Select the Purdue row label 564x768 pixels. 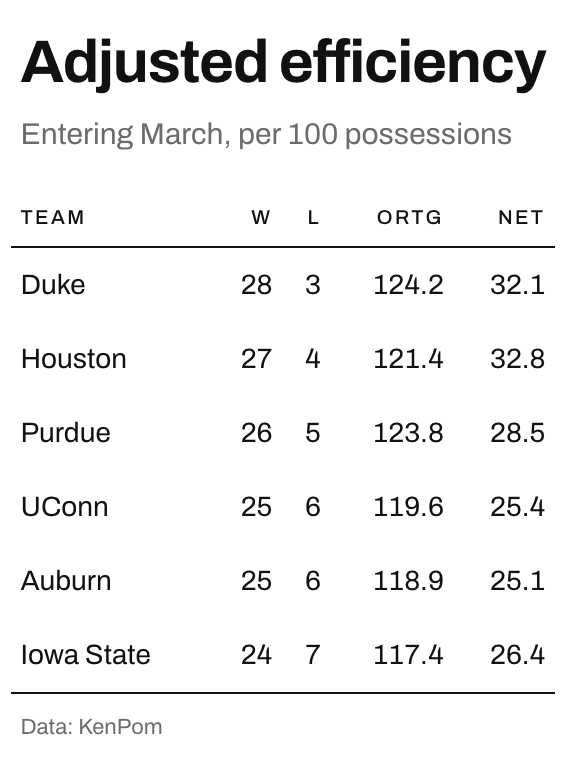[66, 433]
